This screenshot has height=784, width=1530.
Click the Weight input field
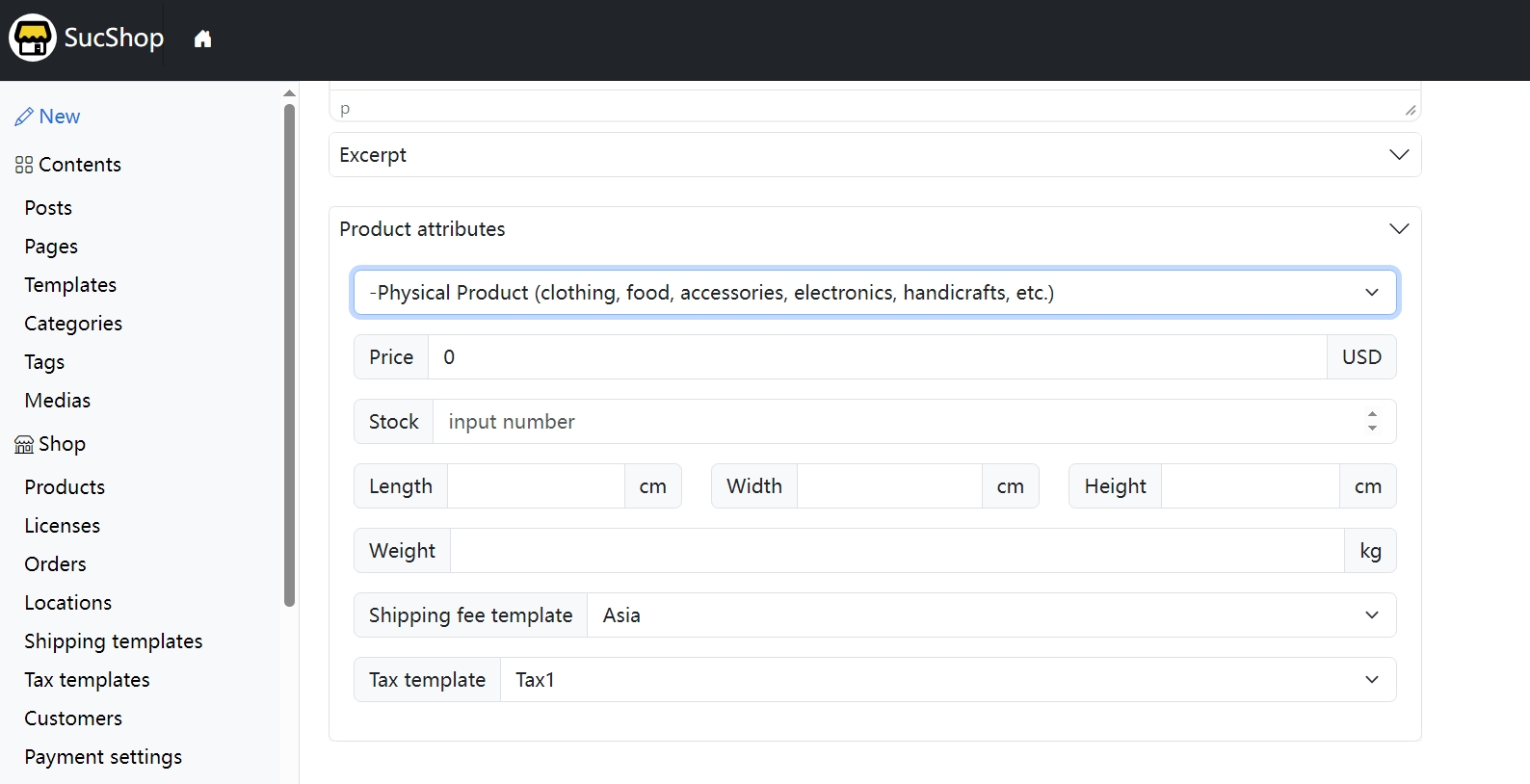[x=896, y=551]
